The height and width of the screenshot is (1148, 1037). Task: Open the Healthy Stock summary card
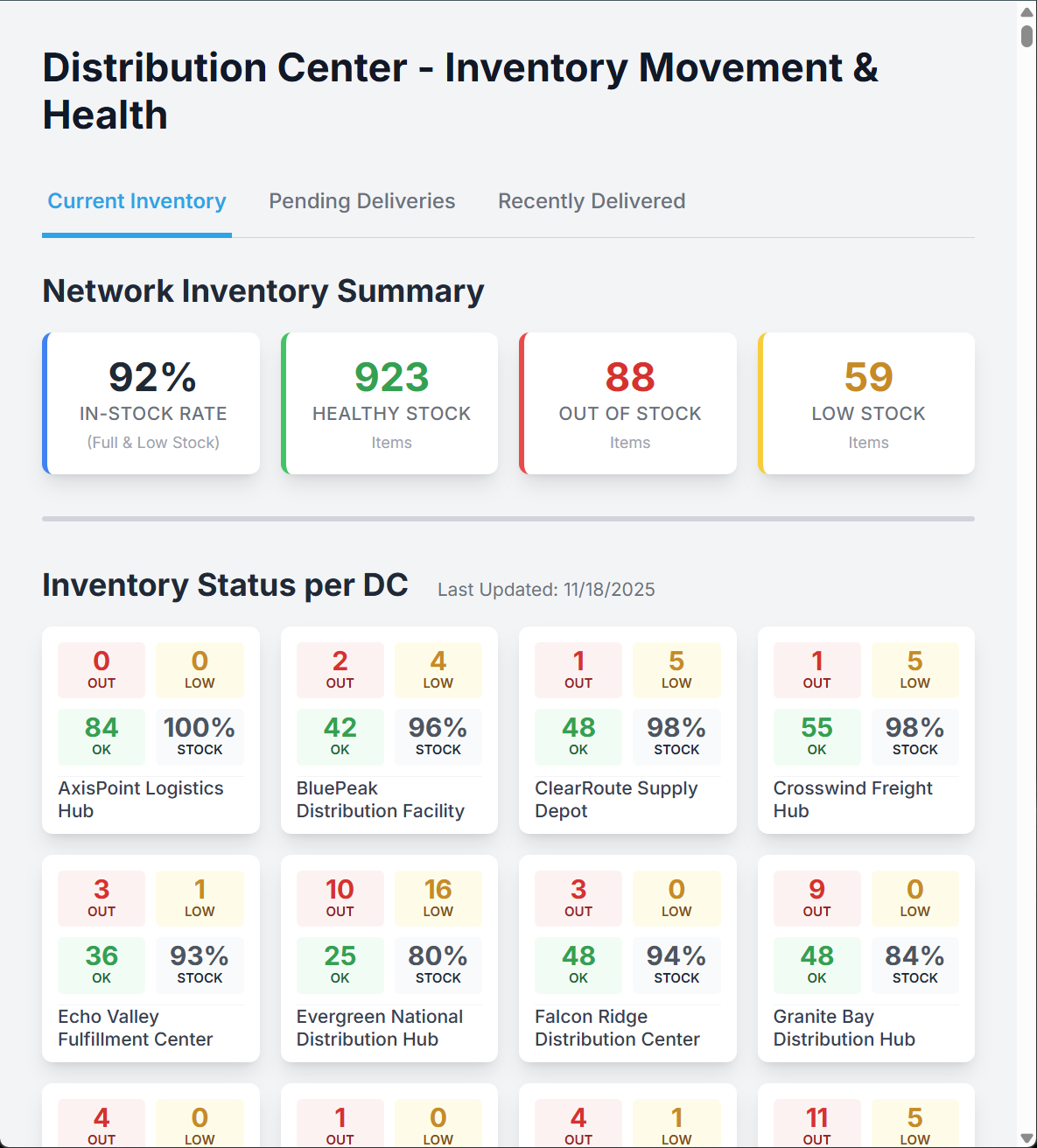[390, 402]
